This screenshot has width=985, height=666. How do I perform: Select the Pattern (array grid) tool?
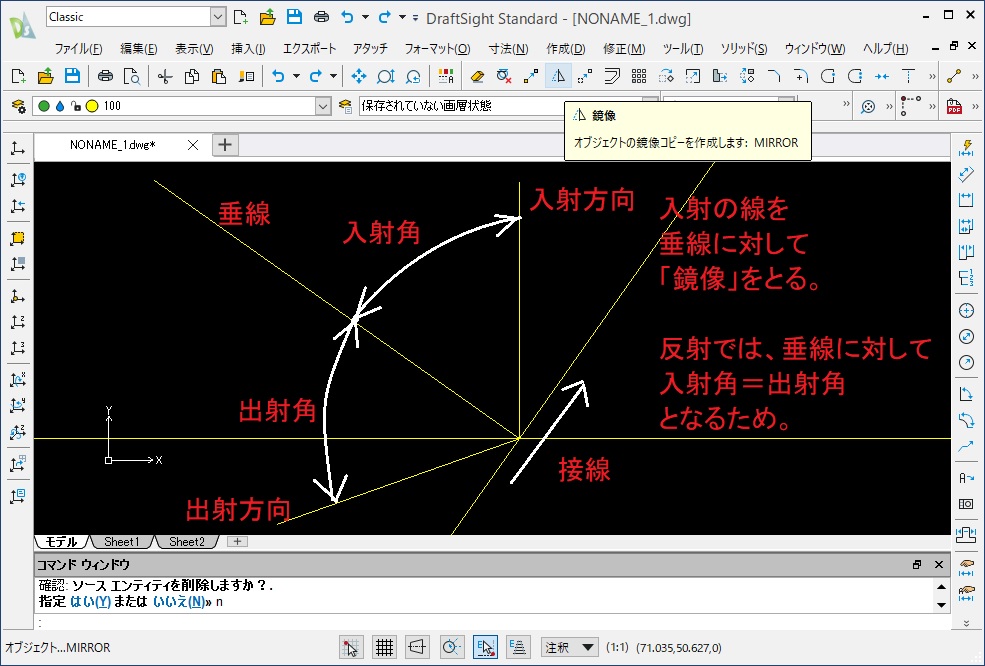coord(639,77)
